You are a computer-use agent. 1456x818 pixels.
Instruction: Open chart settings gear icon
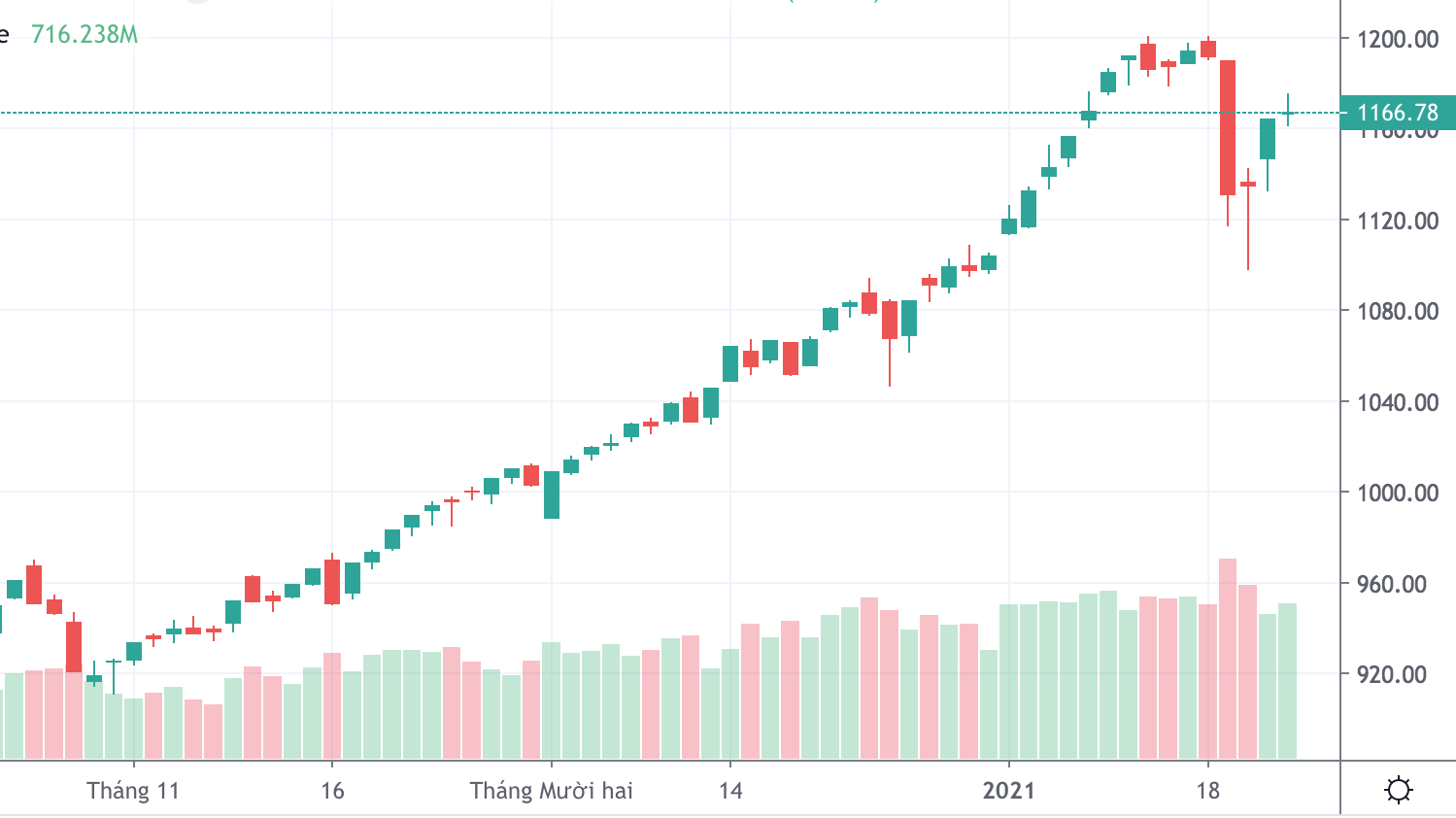pos(1398,789)
